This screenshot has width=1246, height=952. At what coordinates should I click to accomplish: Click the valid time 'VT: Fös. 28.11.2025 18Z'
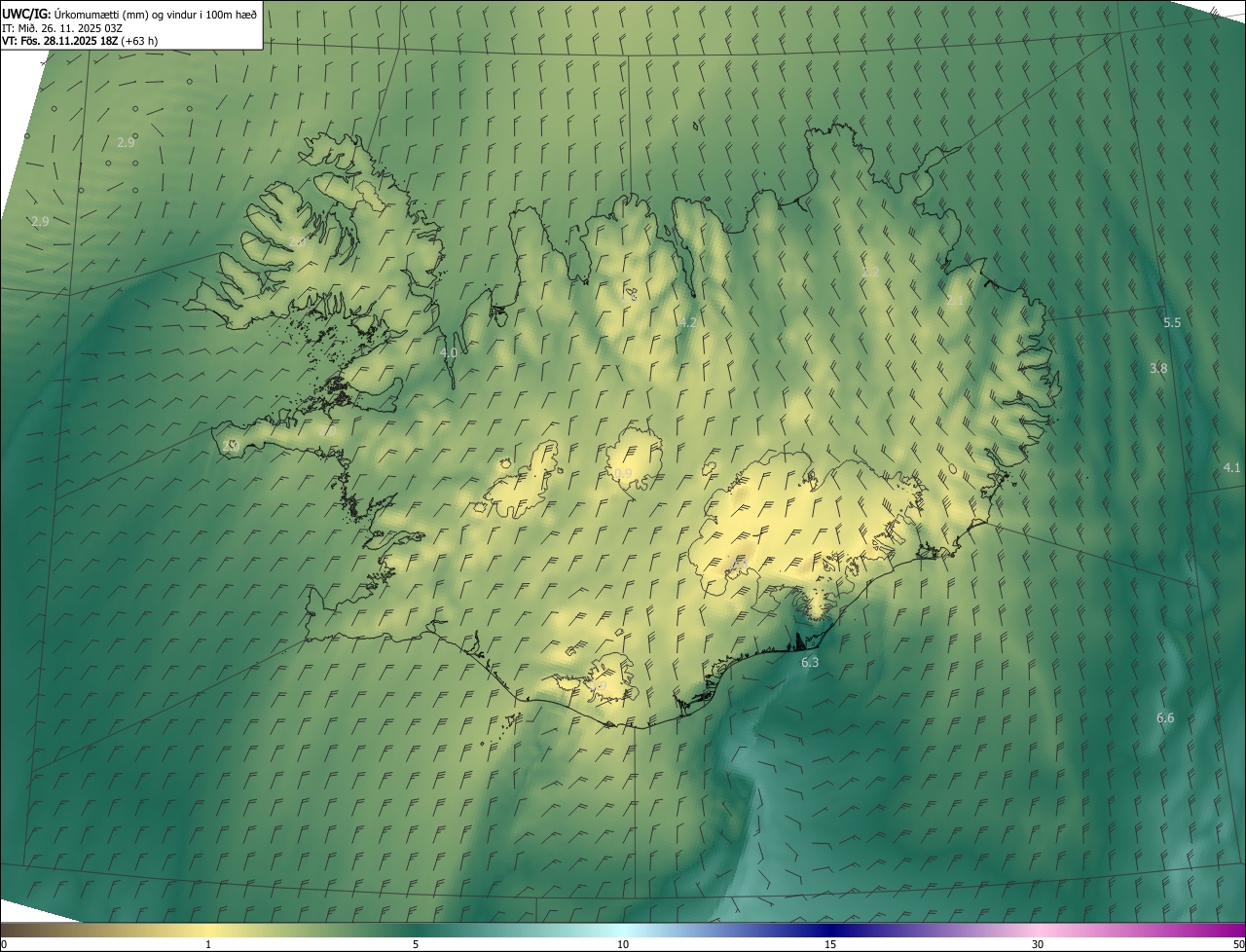[x=60, y=41]
